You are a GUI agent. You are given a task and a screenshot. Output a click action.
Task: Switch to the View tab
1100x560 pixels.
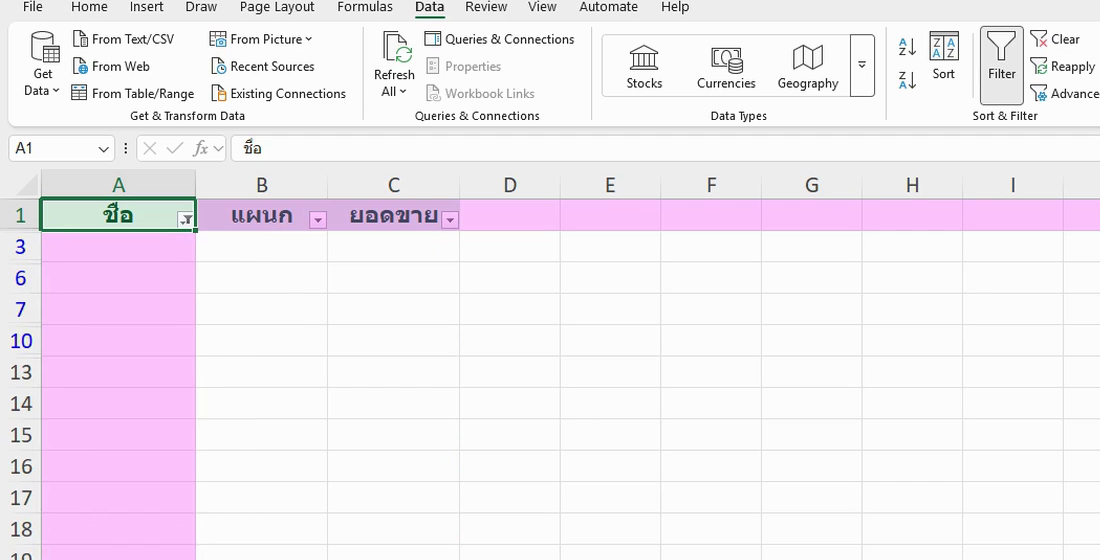(x=542, y=7)
